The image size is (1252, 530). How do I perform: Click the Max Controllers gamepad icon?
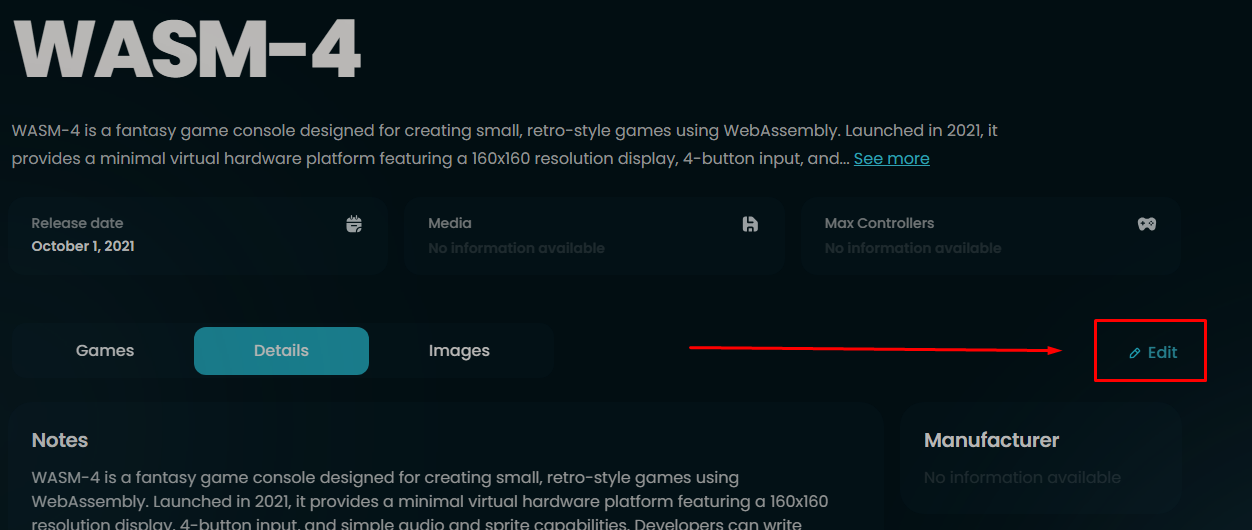point(1147,224)
